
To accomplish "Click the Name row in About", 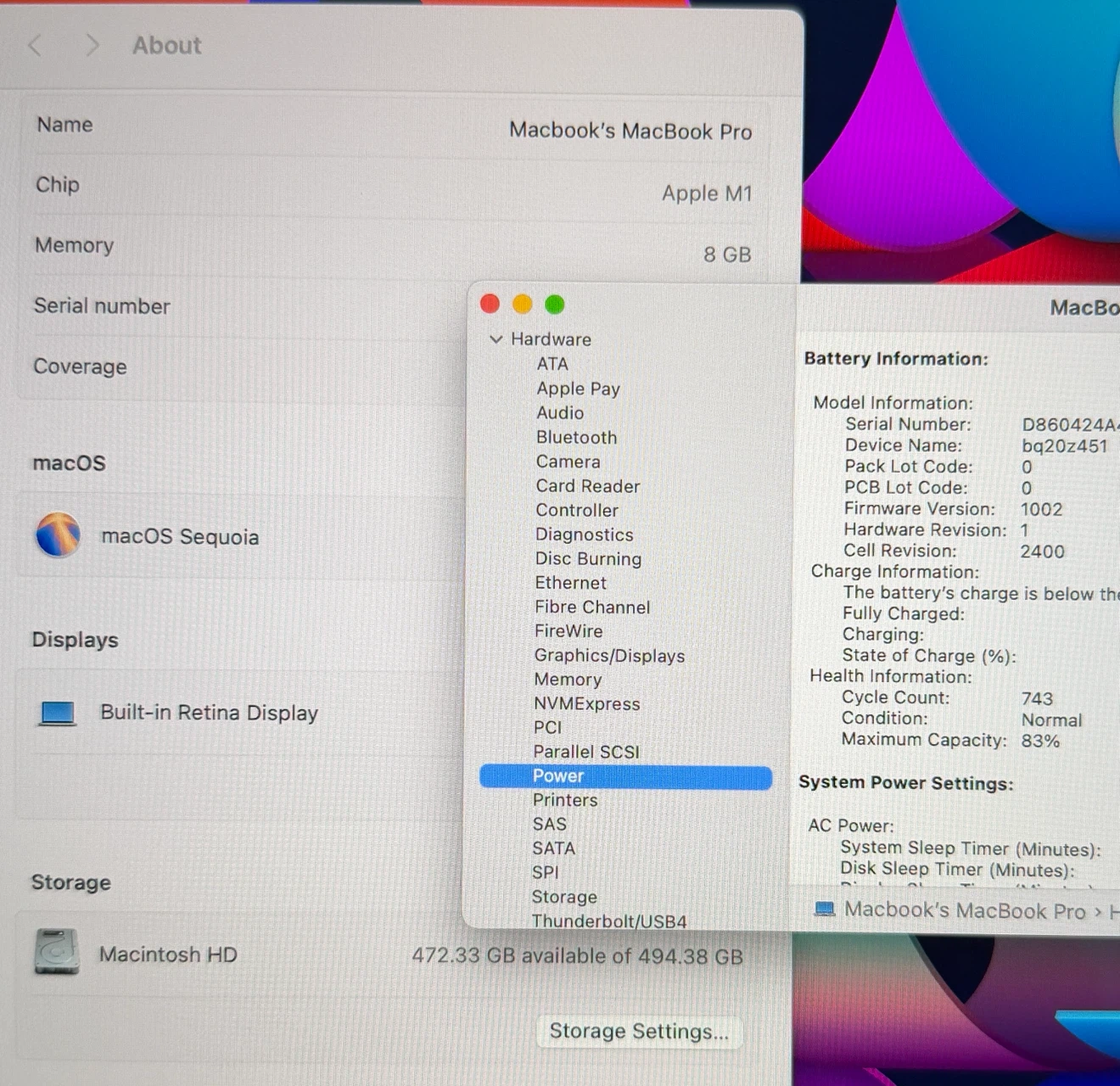I will [394, 128].
